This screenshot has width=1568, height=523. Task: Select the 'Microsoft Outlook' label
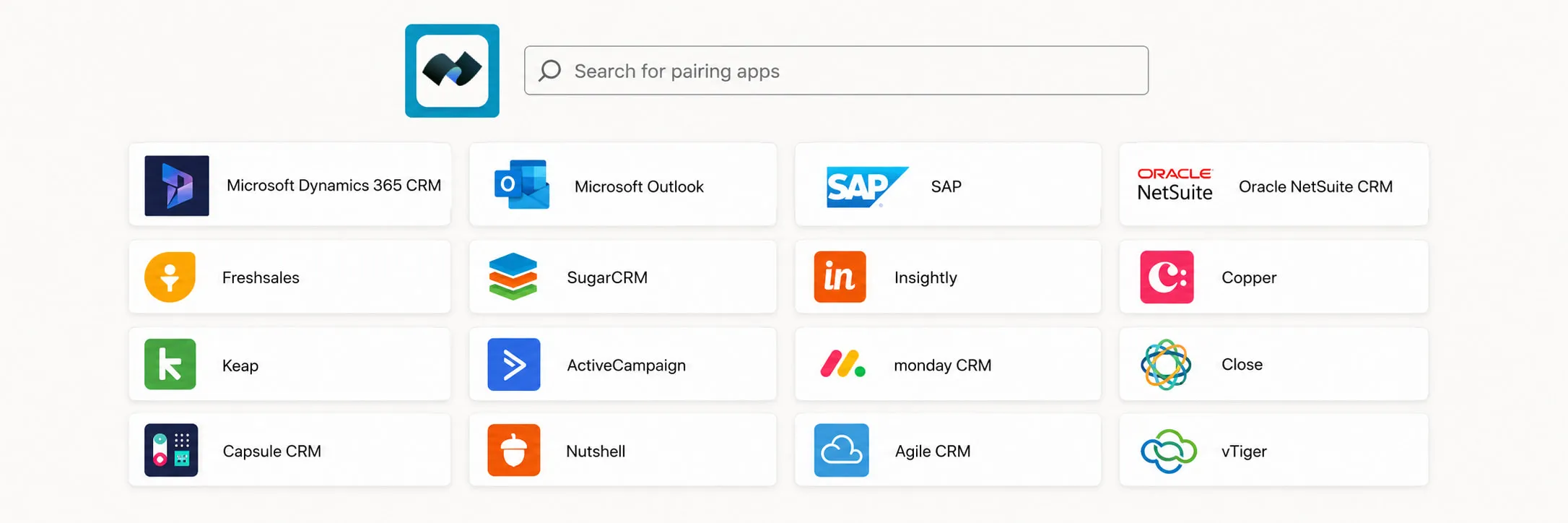tap(639, 186)
